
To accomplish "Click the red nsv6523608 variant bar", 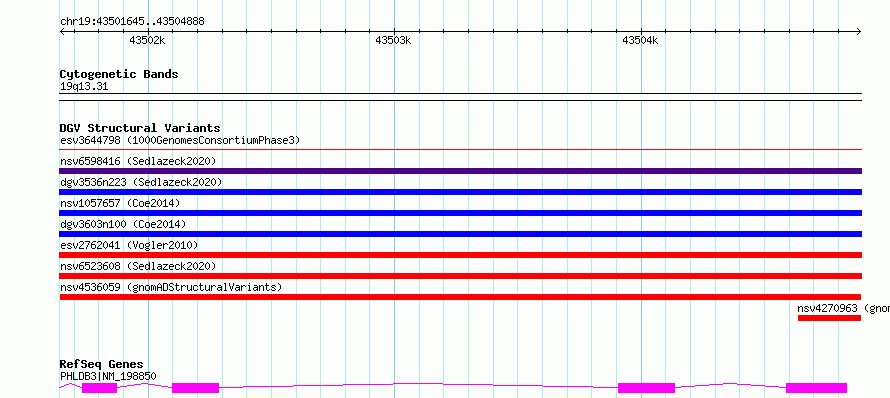I will (x=461, y=276).
